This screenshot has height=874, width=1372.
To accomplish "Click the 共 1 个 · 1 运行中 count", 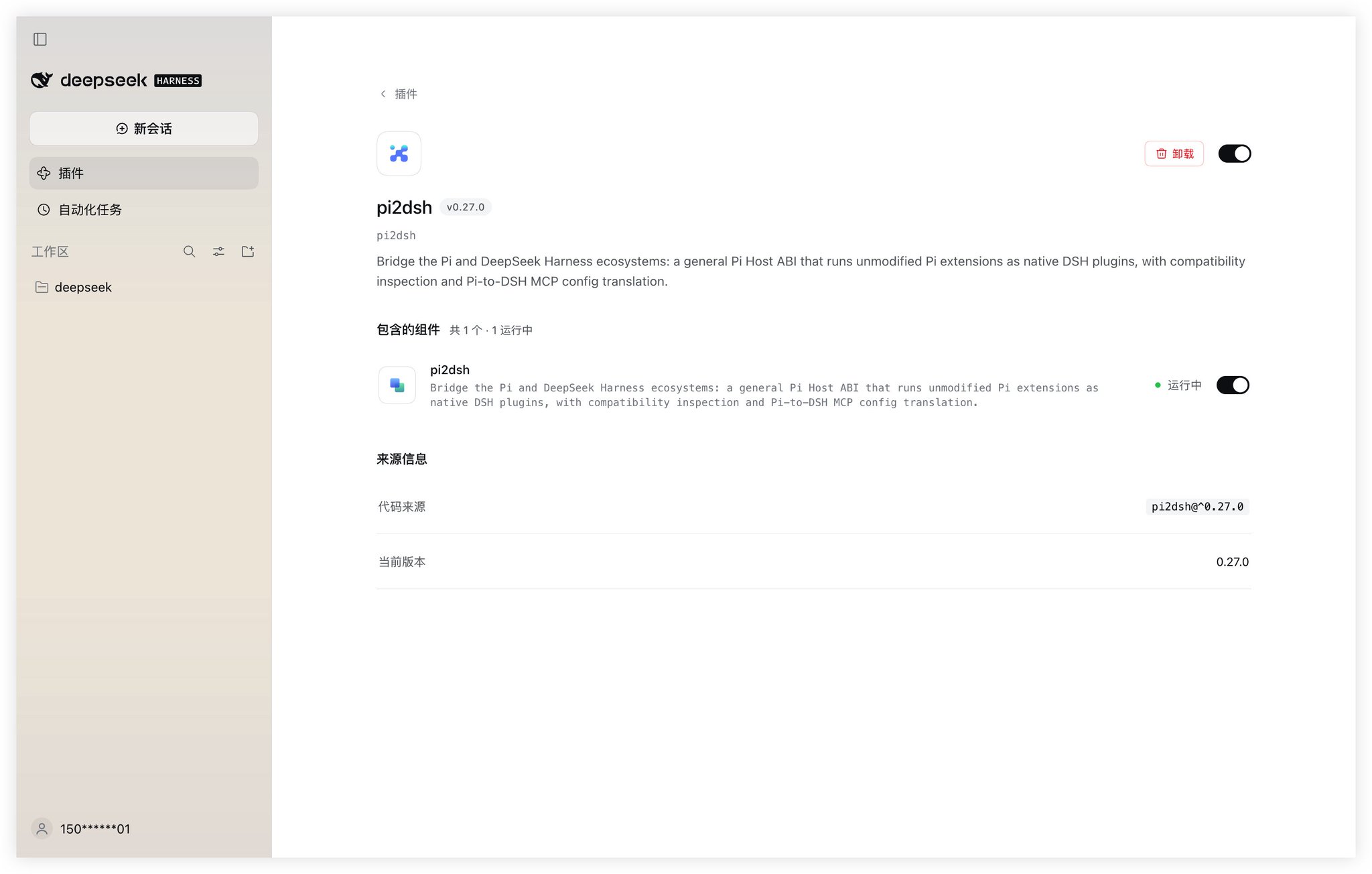I will coord(491,330).
